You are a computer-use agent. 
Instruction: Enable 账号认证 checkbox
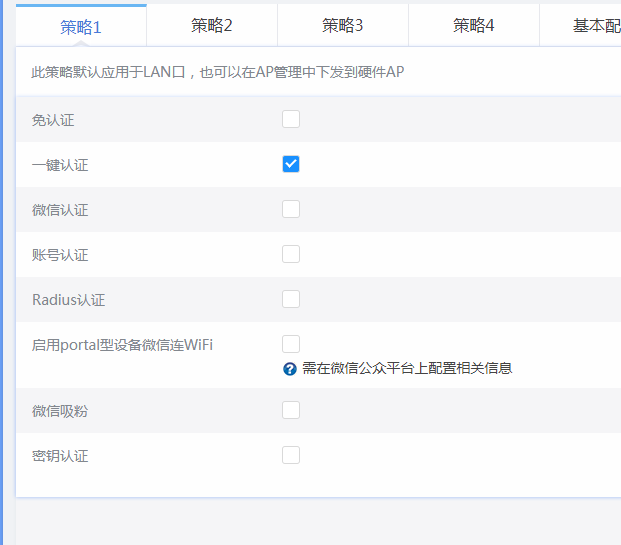click(x=291, y=254)
